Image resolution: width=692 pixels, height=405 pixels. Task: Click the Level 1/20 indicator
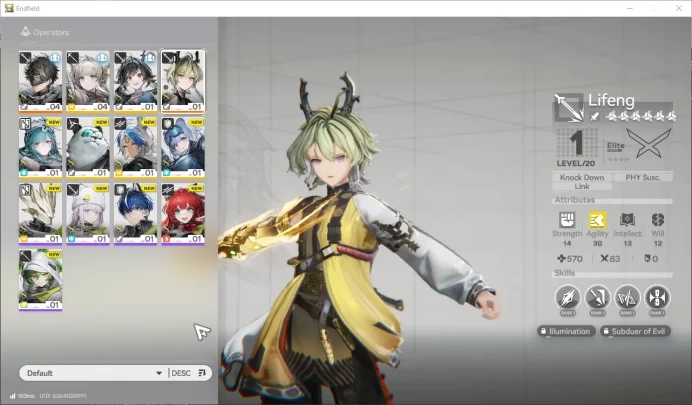click(x=576, y=148)
